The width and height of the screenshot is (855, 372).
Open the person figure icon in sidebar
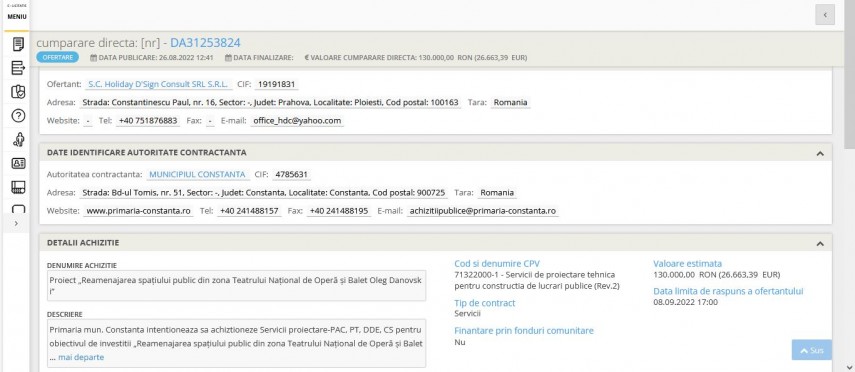(18, 140)
